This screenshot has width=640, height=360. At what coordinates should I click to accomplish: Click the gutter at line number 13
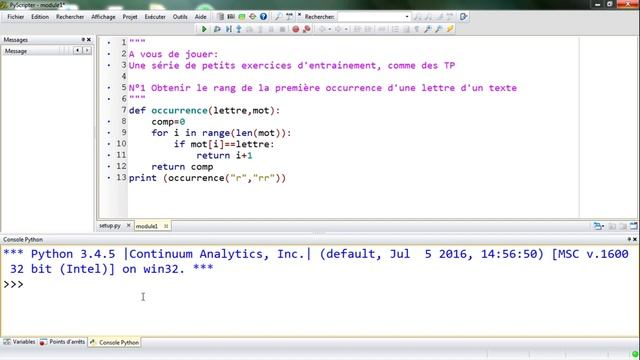(121, 178)
